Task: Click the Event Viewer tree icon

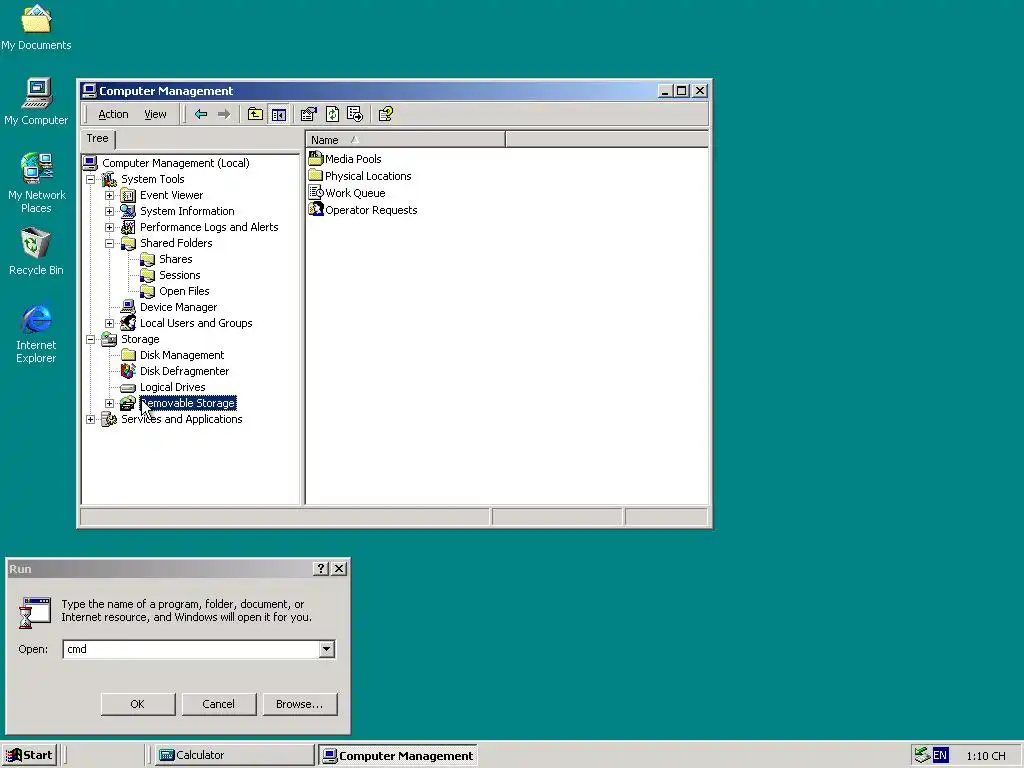Action: [x=128, y=195]
